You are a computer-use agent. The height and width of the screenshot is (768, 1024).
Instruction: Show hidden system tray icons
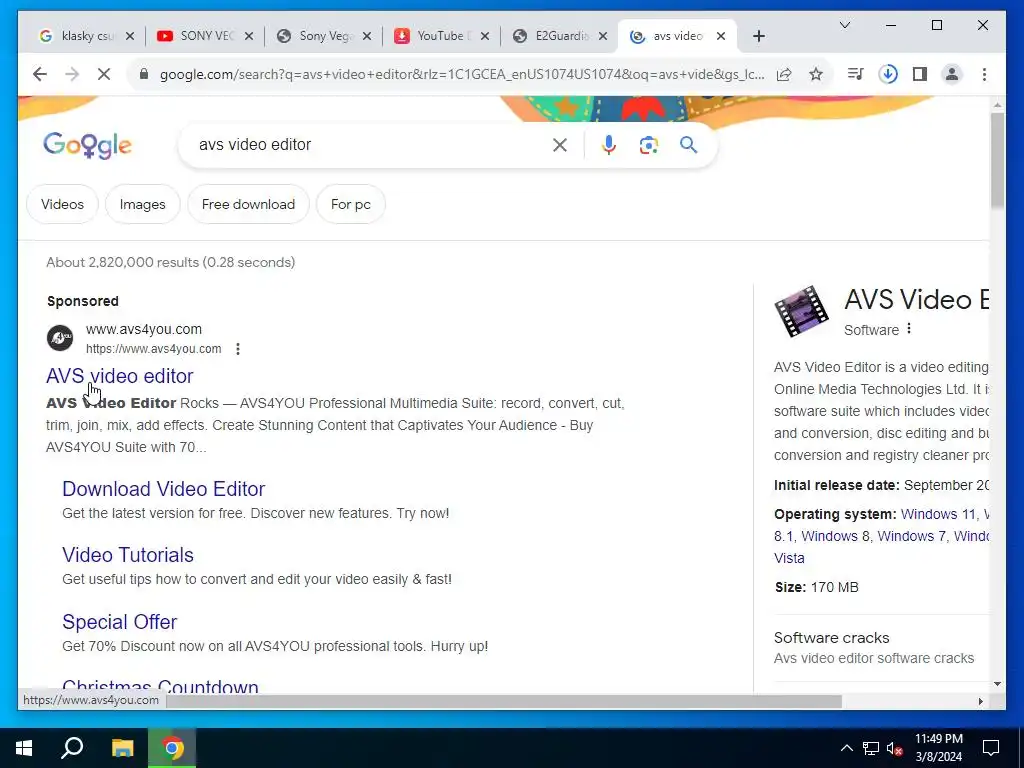point(846,748)
